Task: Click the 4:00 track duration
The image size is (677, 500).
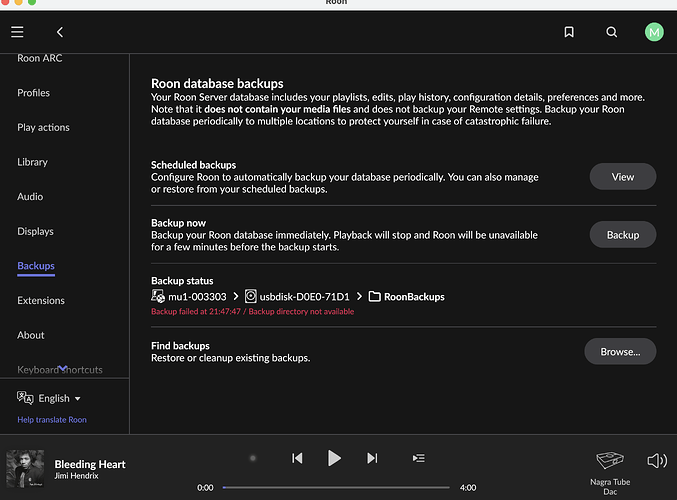Action: click(468, 488)
